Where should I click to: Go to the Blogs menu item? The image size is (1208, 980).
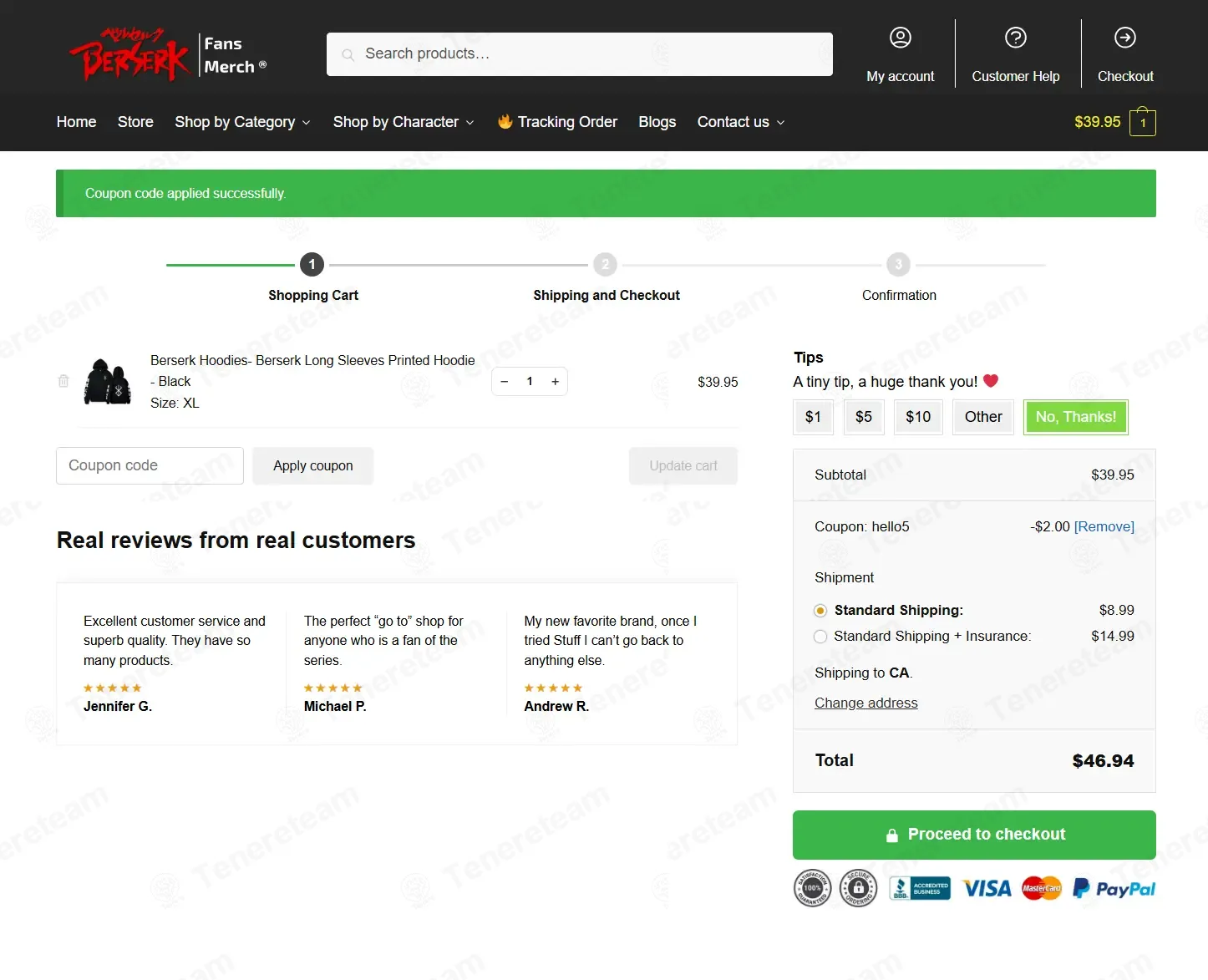click(x=657, y=122)
